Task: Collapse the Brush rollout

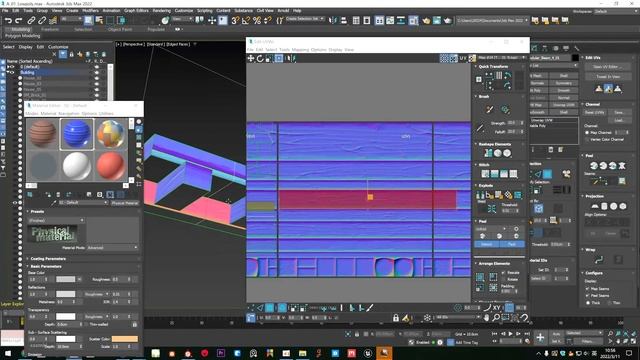Action: pos(476,96)
